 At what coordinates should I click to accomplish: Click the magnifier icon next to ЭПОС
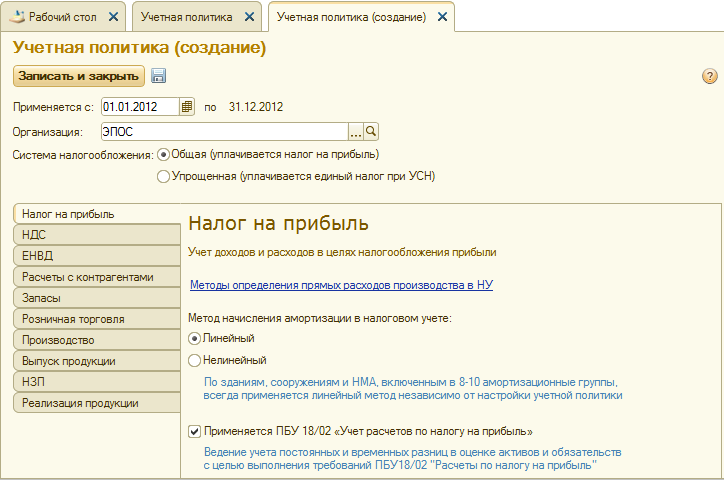click(371, 132)
